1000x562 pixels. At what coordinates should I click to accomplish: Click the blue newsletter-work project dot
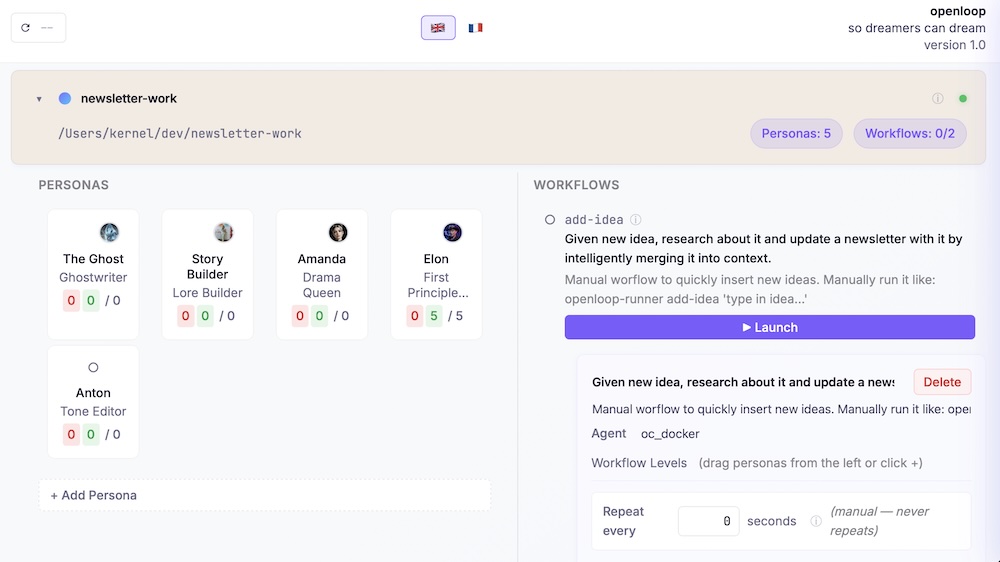tap(64, 98)
